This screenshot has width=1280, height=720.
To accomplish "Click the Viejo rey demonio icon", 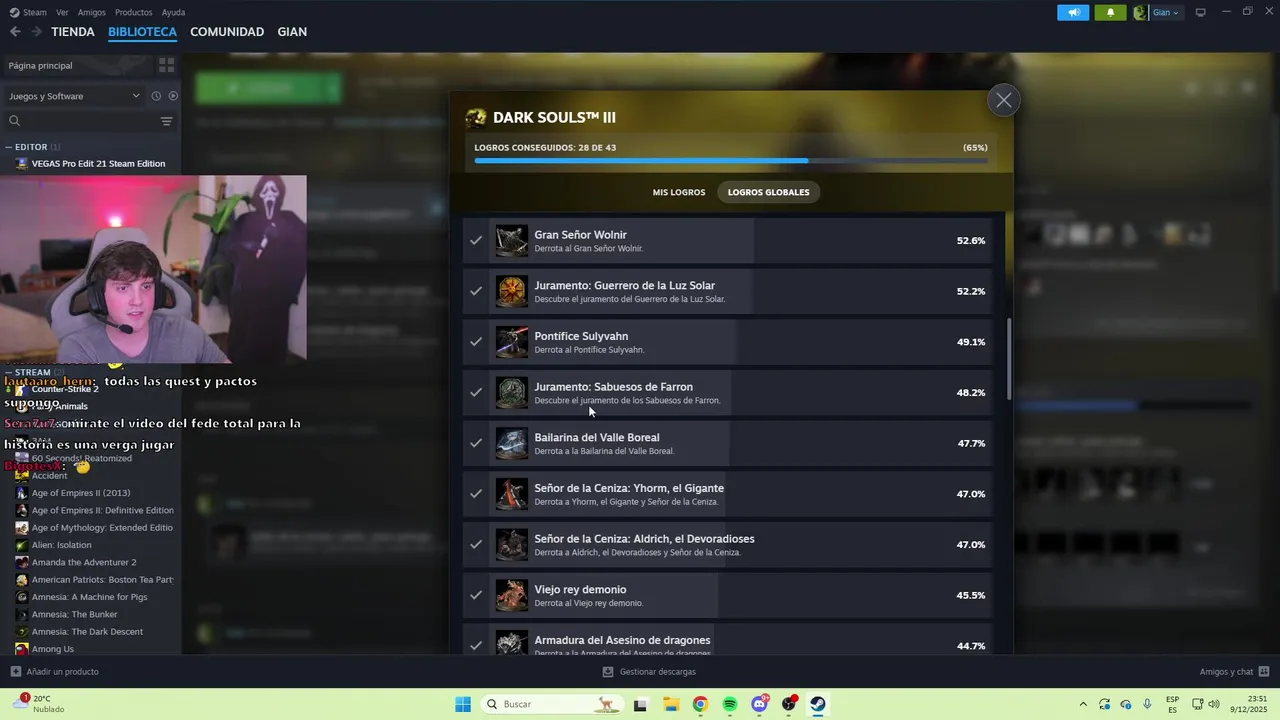I will [512, 595].
